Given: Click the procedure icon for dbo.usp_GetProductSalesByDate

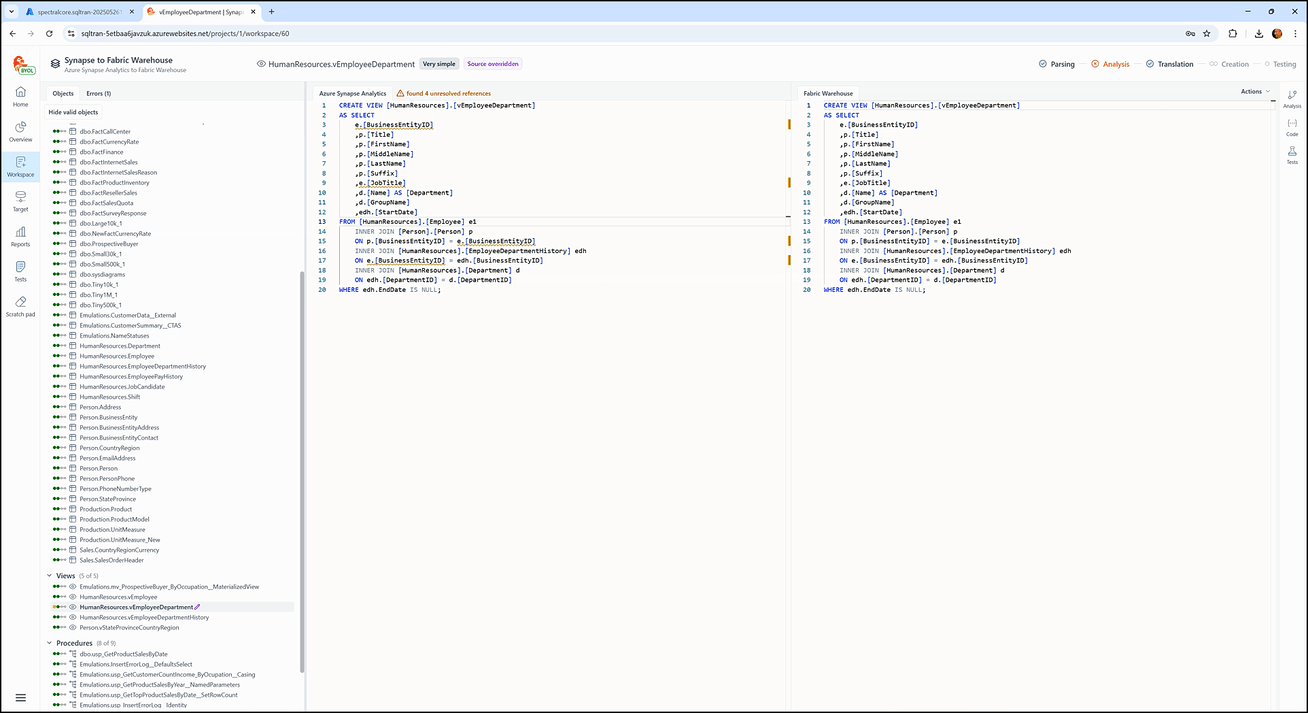Looking at the screenshot, I should click(72, 654).
